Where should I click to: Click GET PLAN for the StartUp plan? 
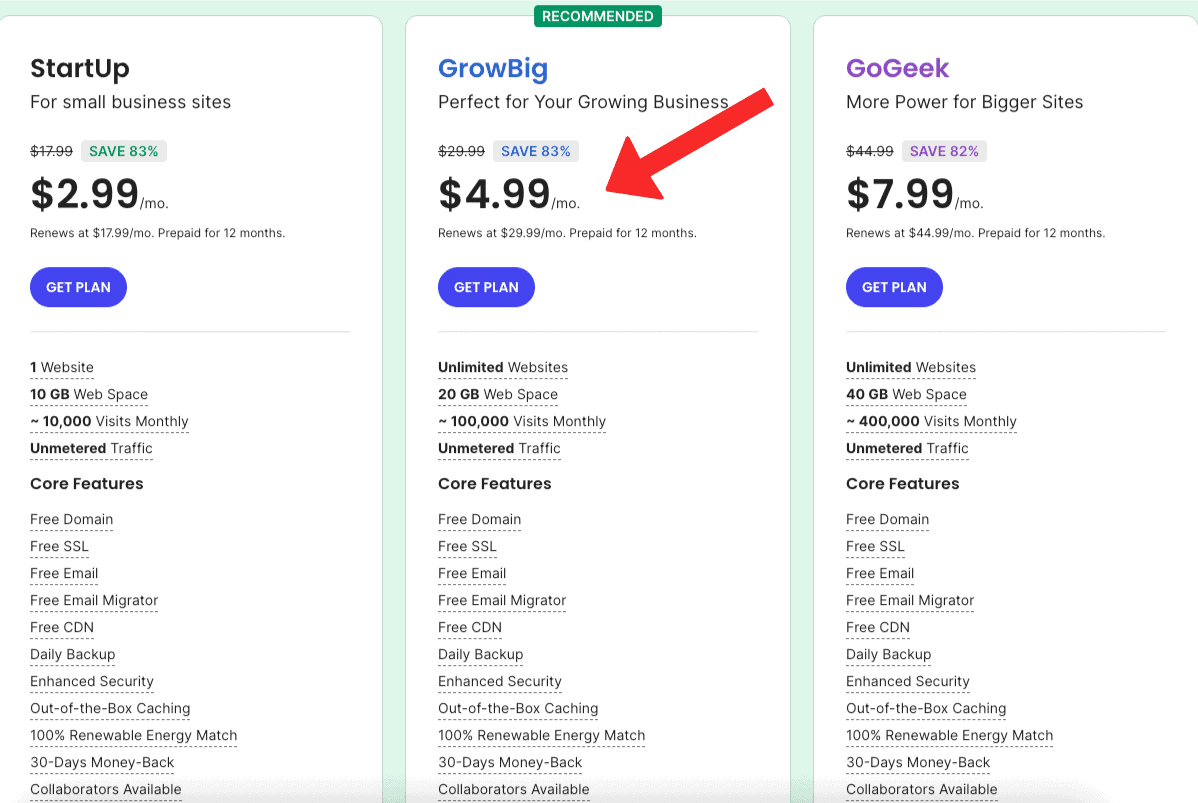[x=78, y=287]
